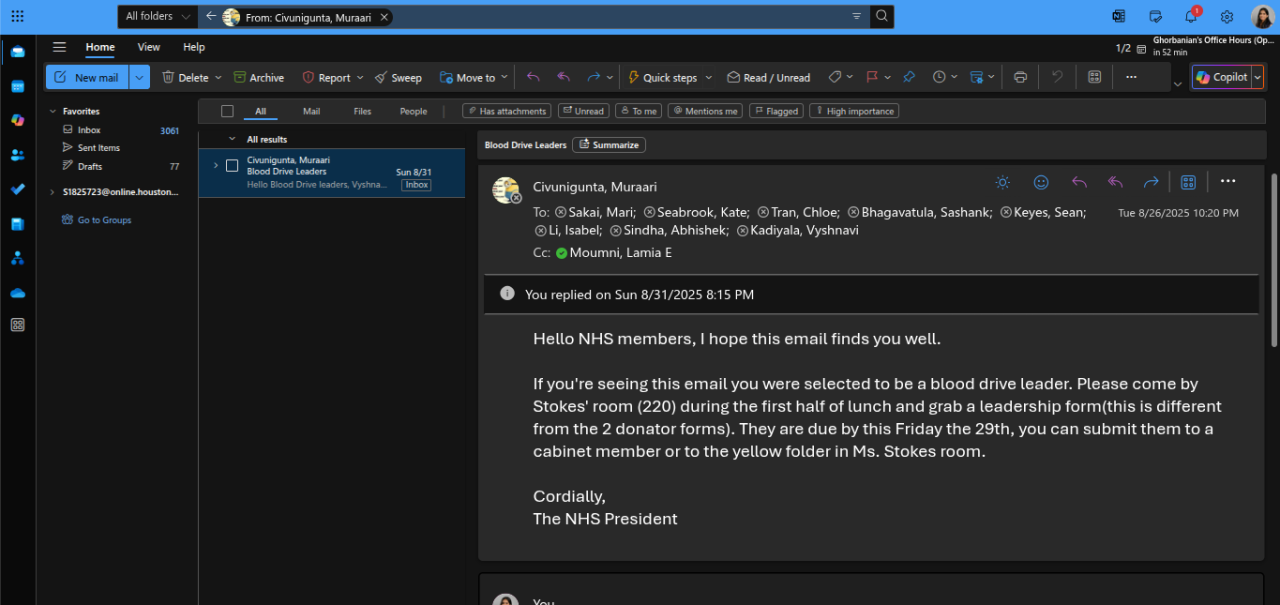Print the message using the printer icon
Image resolution: width=1280 pixels, height=605 pixels.
coord(1020,77)
